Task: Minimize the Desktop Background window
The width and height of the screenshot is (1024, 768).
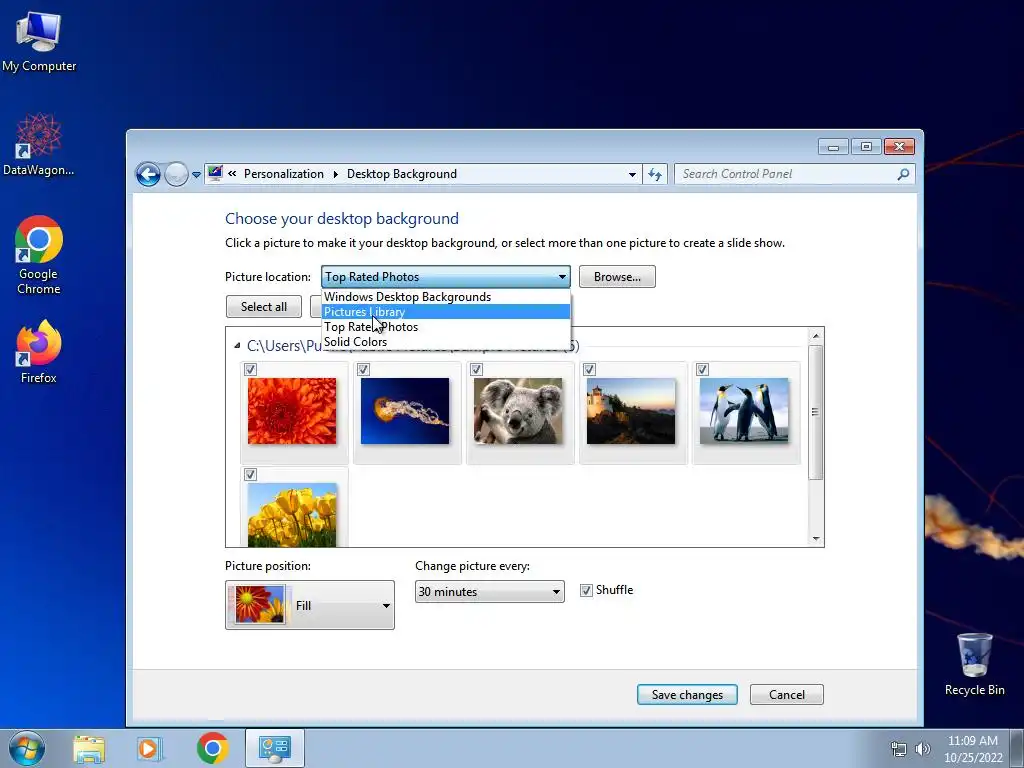Action: [x=833, y=147]
